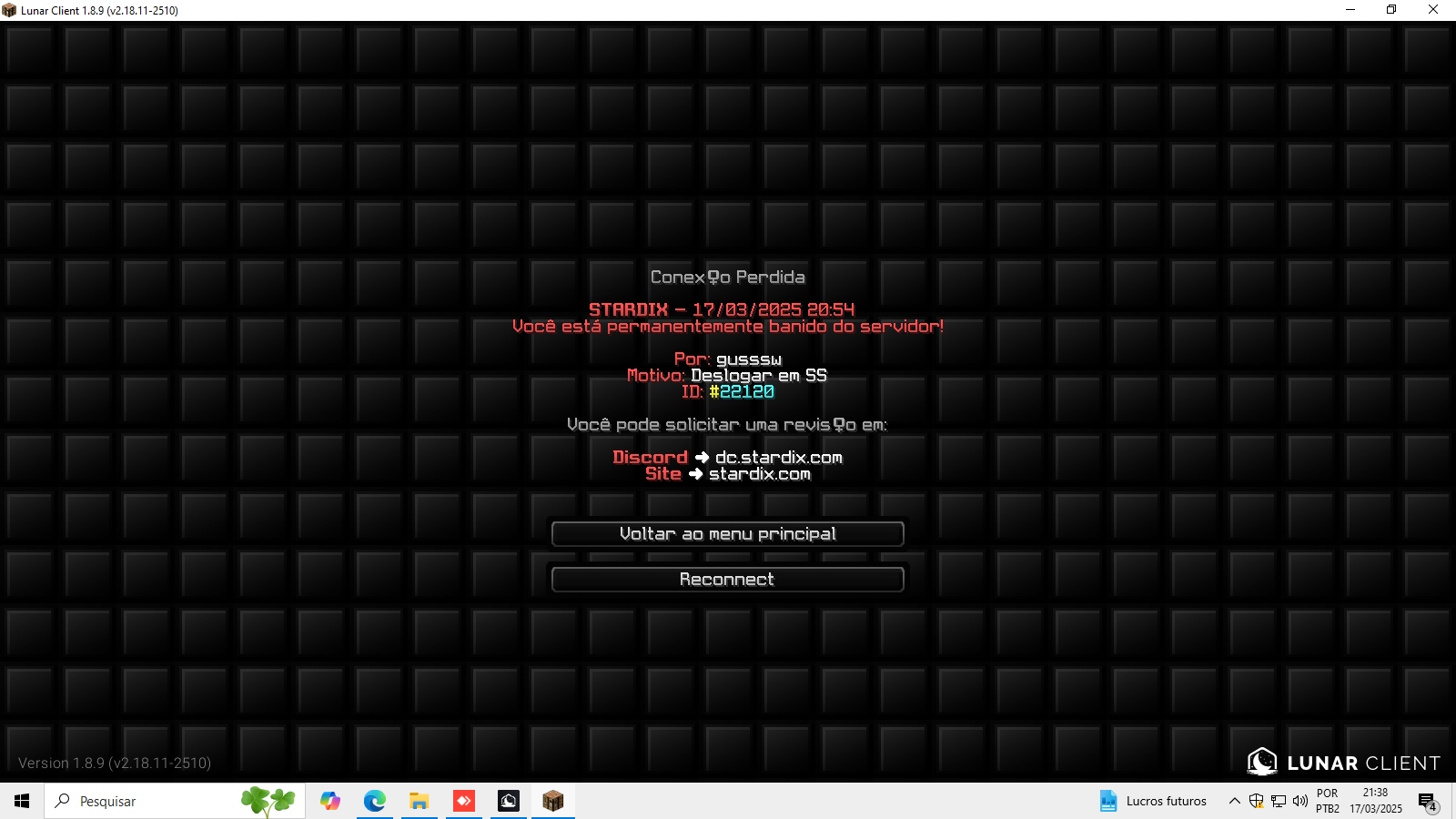Click Voltar ao menu principal button

click(x=727, y=534)
